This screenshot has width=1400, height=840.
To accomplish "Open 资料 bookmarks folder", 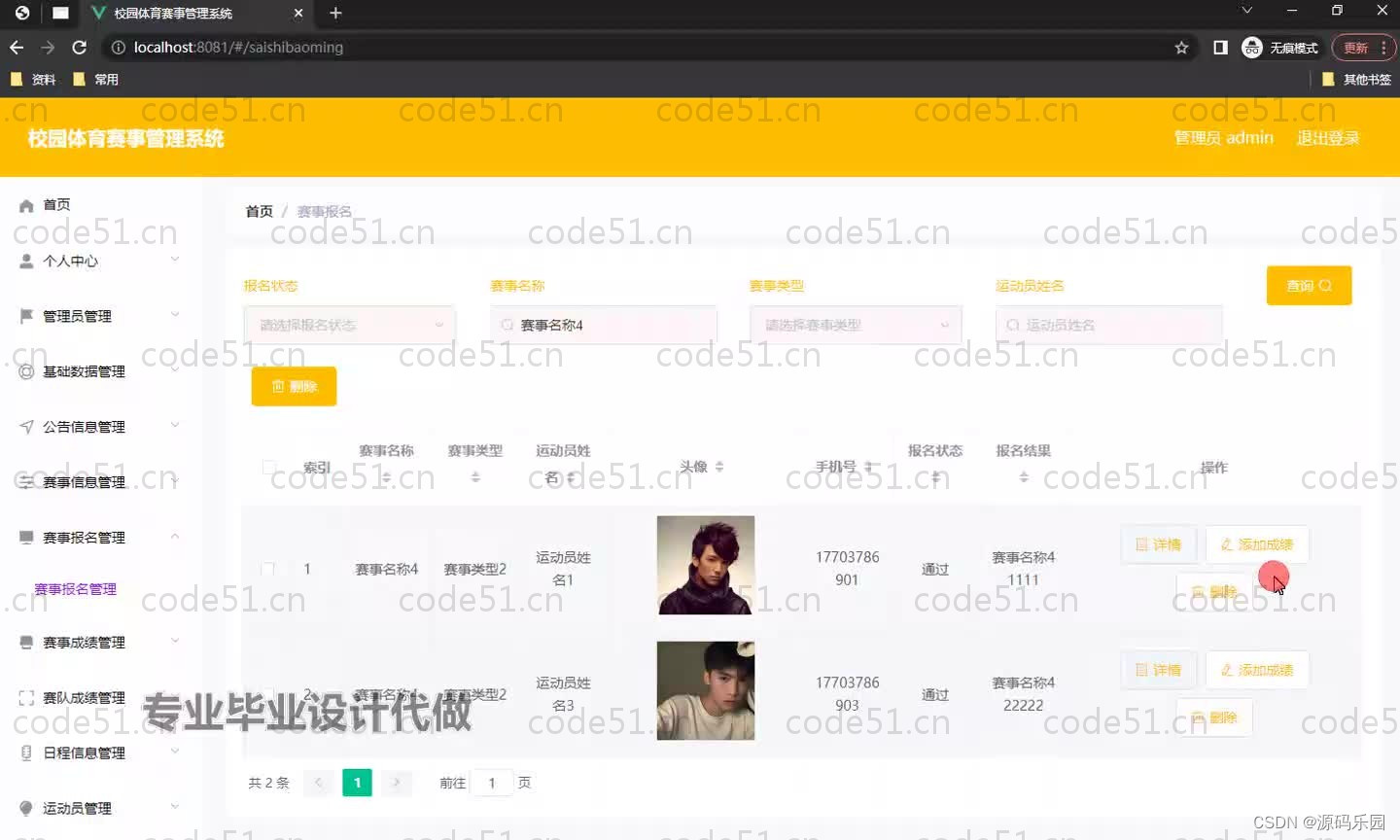I will click(x=33, y=80).
